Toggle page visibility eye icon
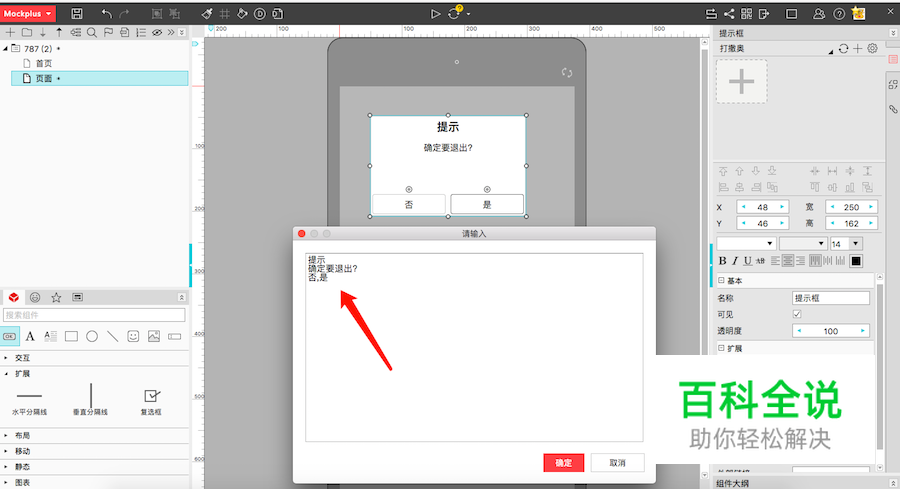The width and height of the screenshot is (900, 489). pyautogui.click(x=157, y=33)
